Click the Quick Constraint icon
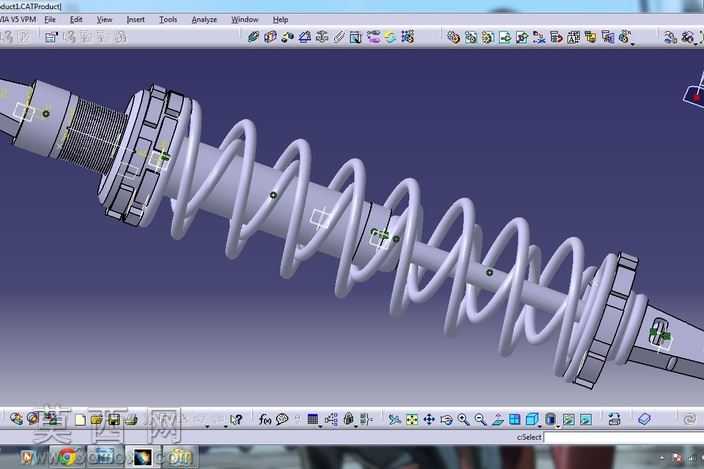The height and width of the screenshot is (469, 704). (x=356, y=37)
